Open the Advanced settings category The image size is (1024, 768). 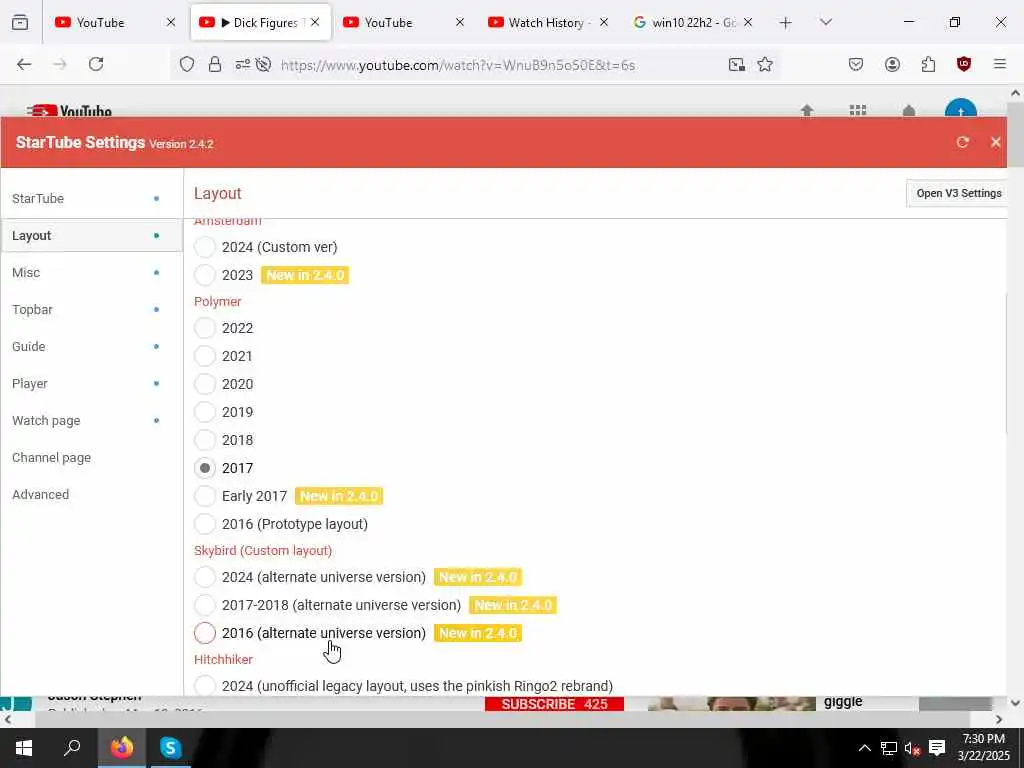click(x=91, y=495)
